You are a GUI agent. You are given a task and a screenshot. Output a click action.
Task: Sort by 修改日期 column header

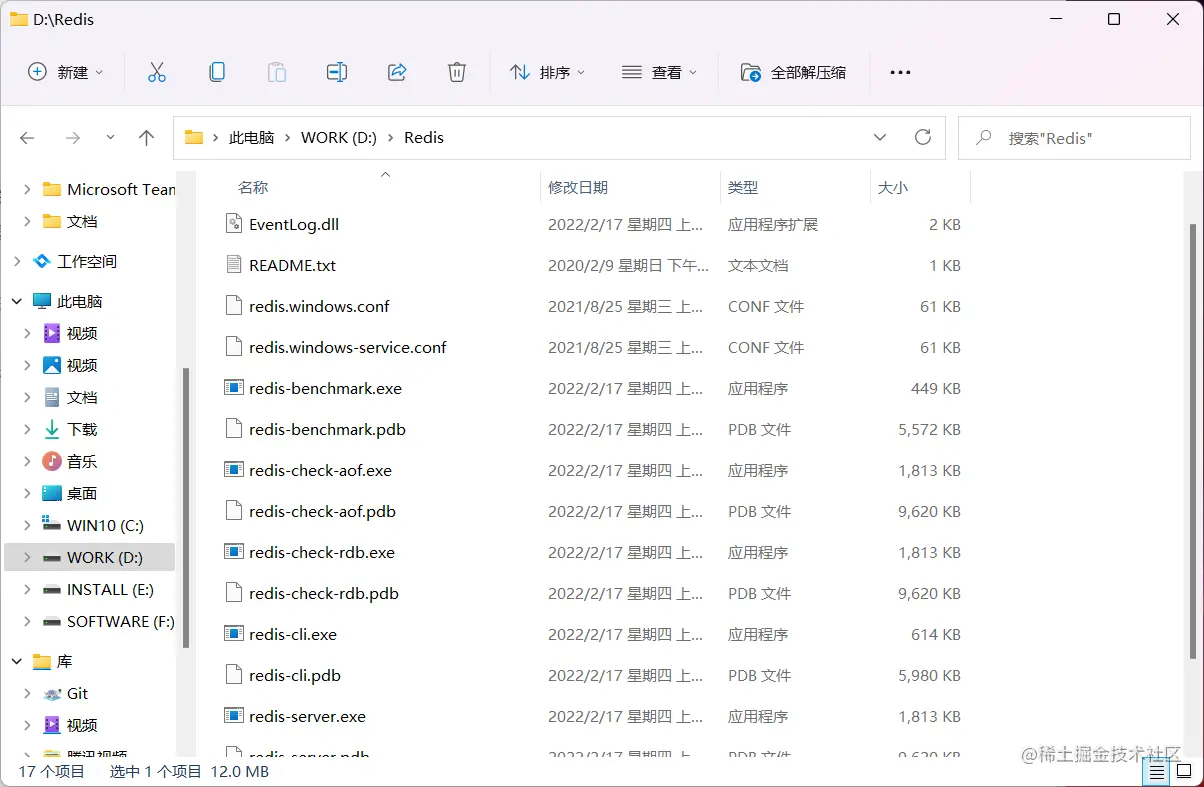pyautogui.click(x=578, y=187)
